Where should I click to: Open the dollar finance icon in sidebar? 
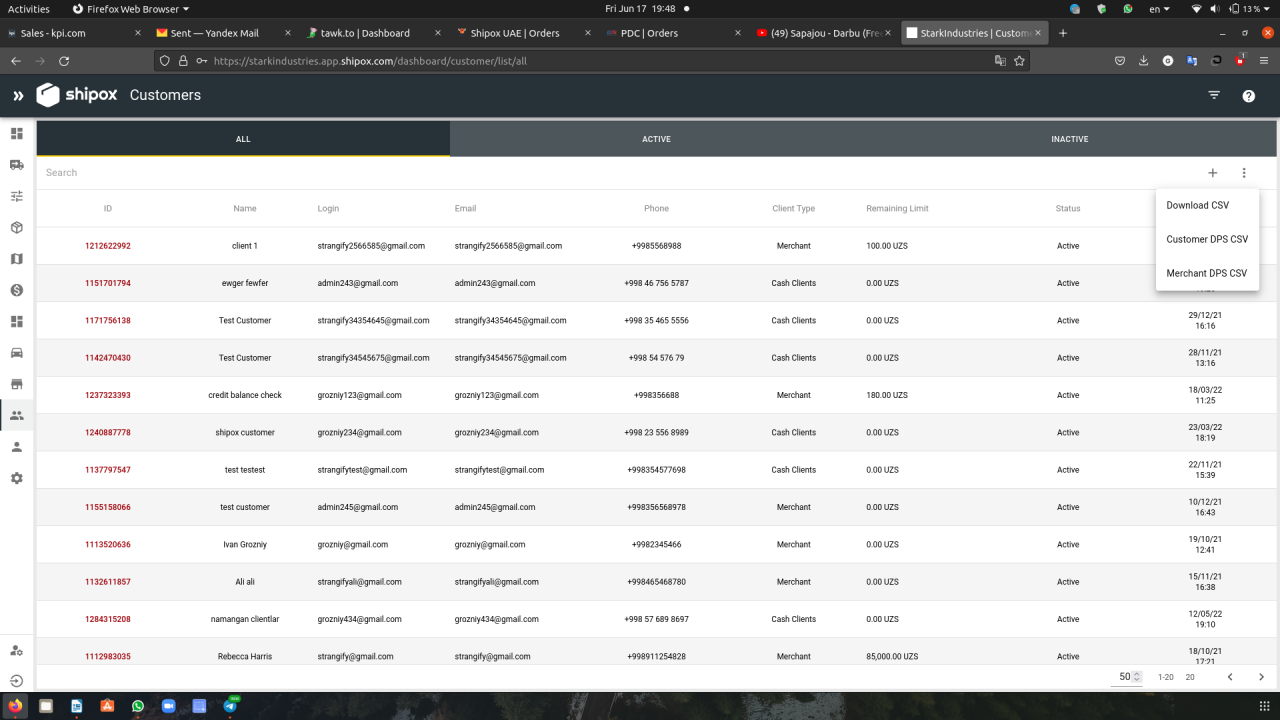point(17,290)
